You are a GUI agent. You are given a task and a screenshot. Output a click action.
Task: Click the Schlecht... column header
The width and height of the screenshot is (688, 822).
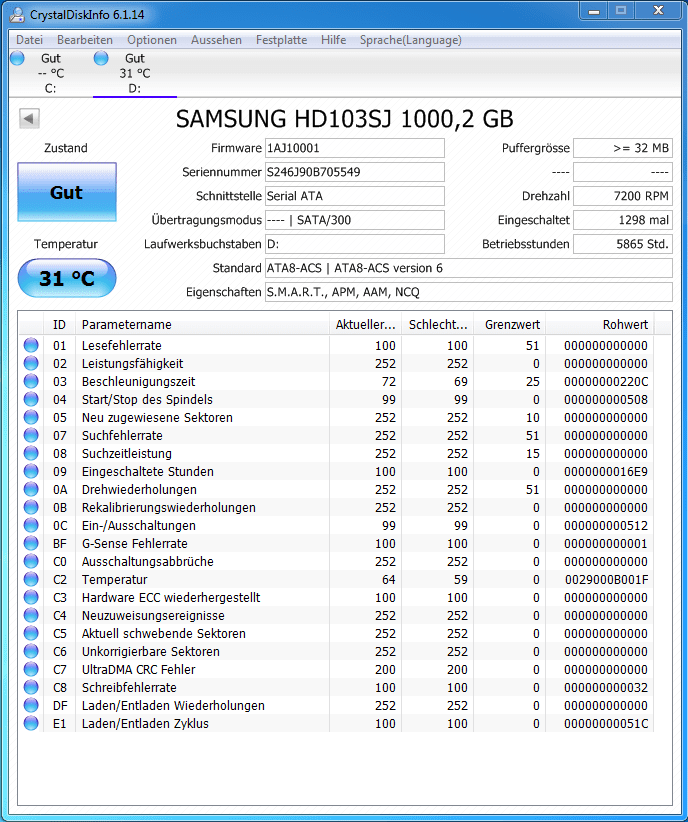click(437, 325)
